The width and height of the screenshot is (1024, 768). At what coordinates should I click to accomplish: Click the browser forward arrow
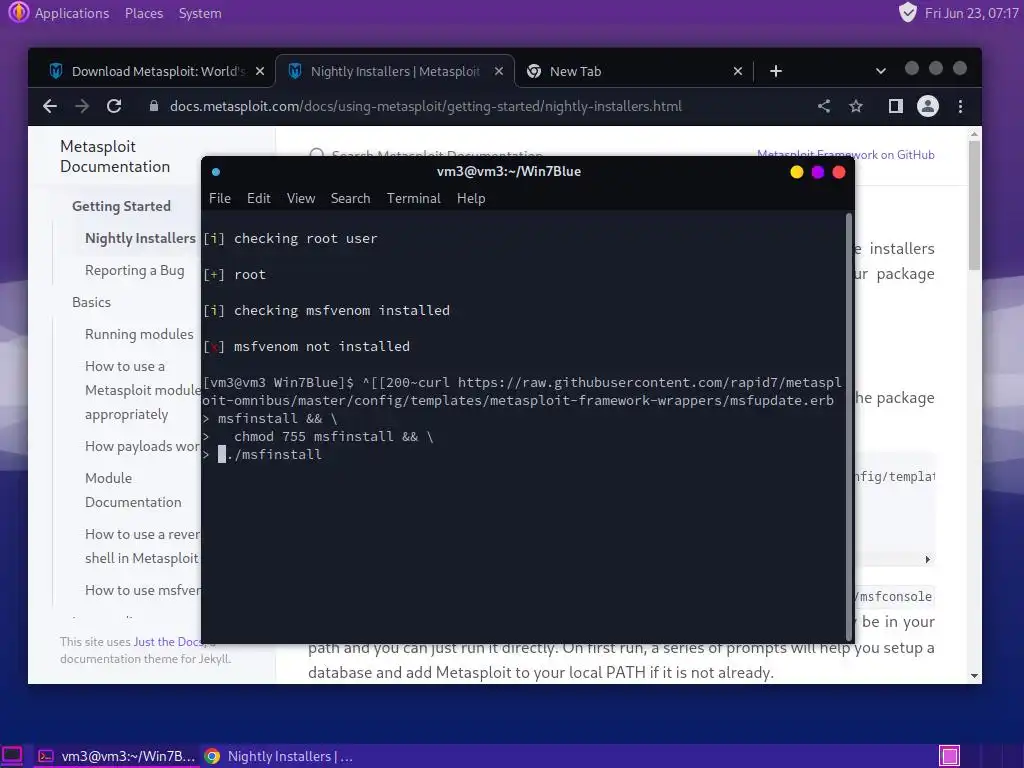(x=82, y=106)
